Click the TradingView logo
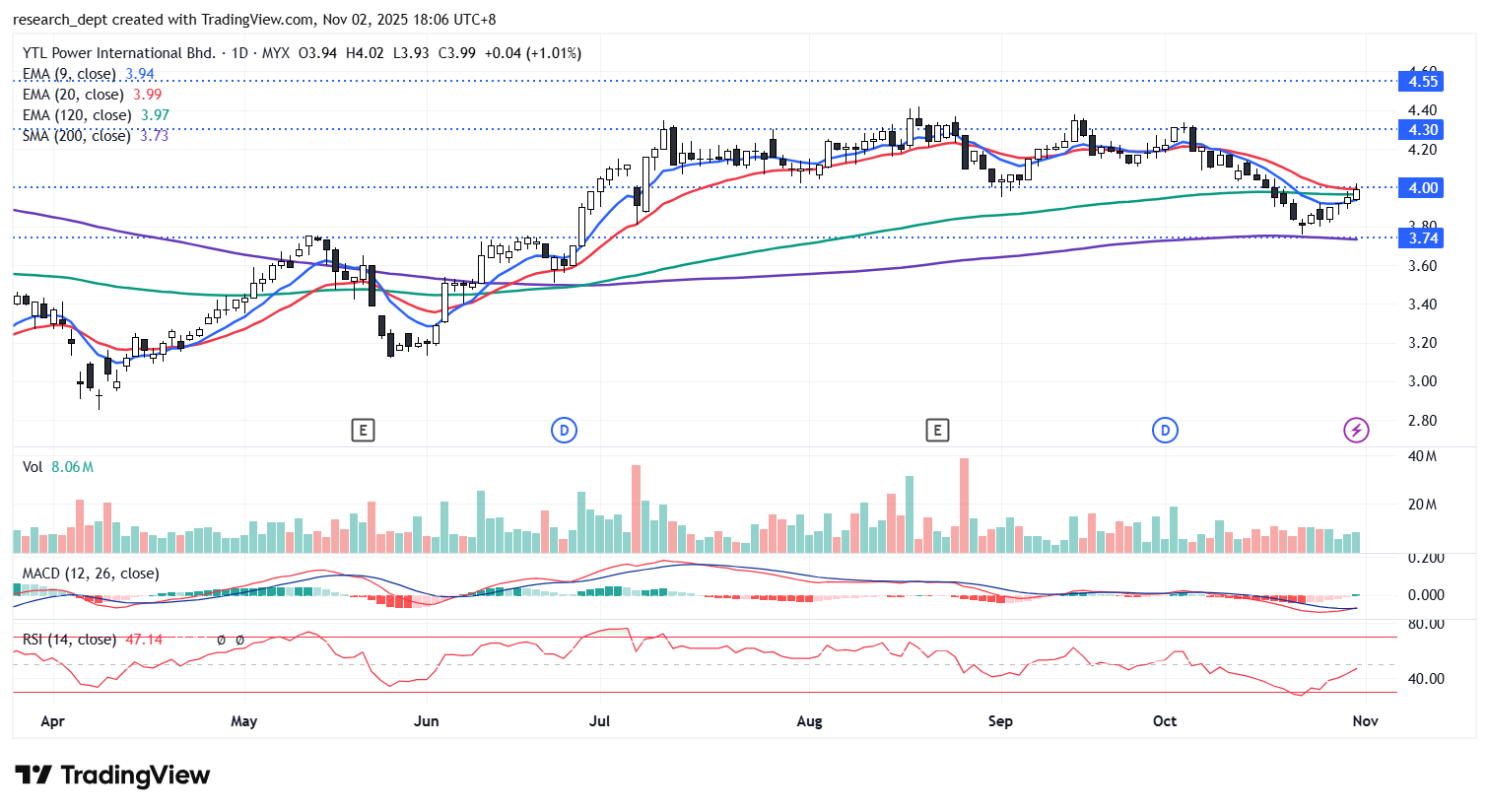1489x812 pixels. click(x=112, y=776)
